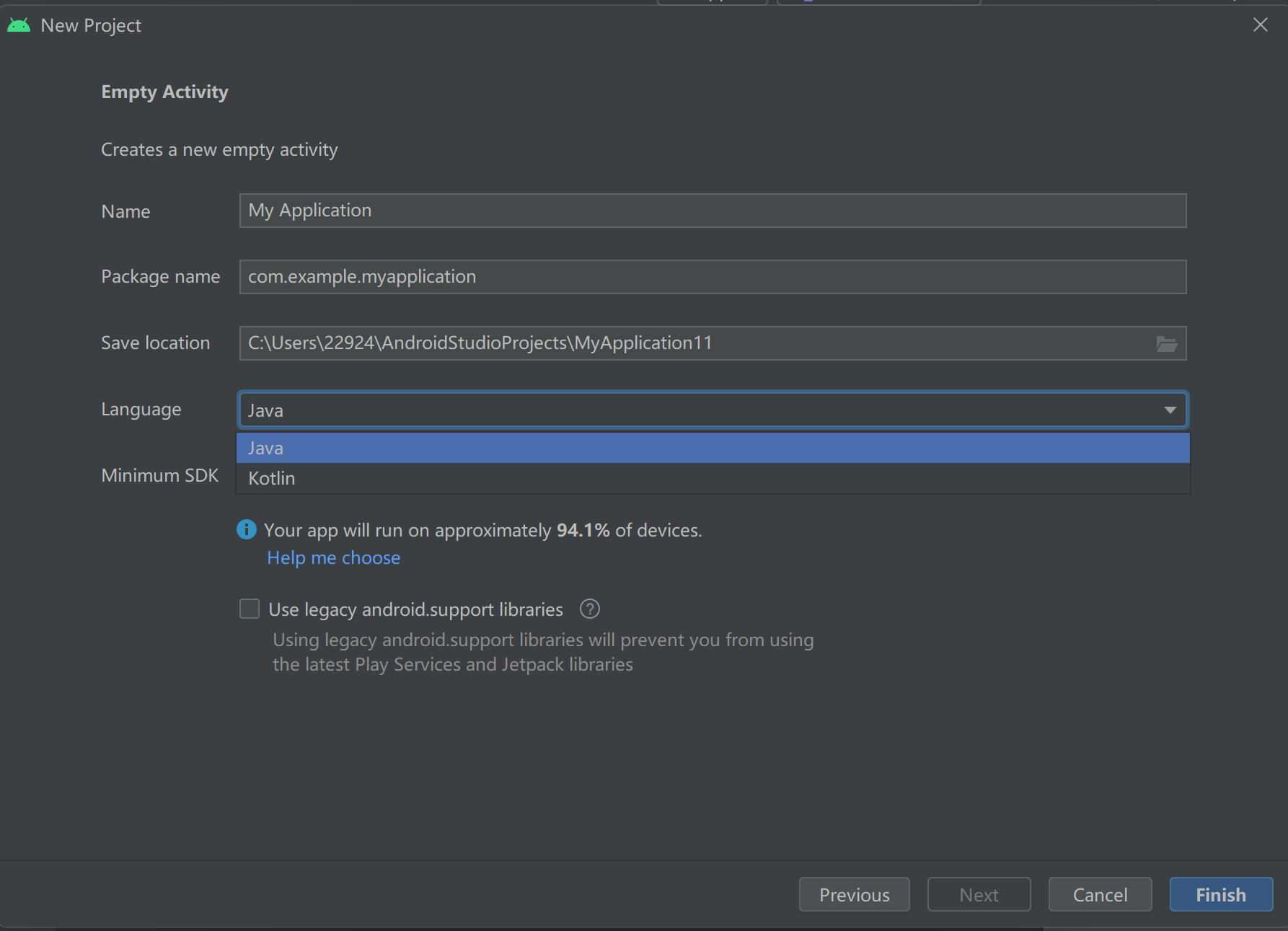Go back with the Previous button
Screen dimensions: 1288x931
(x=855, y=894)
